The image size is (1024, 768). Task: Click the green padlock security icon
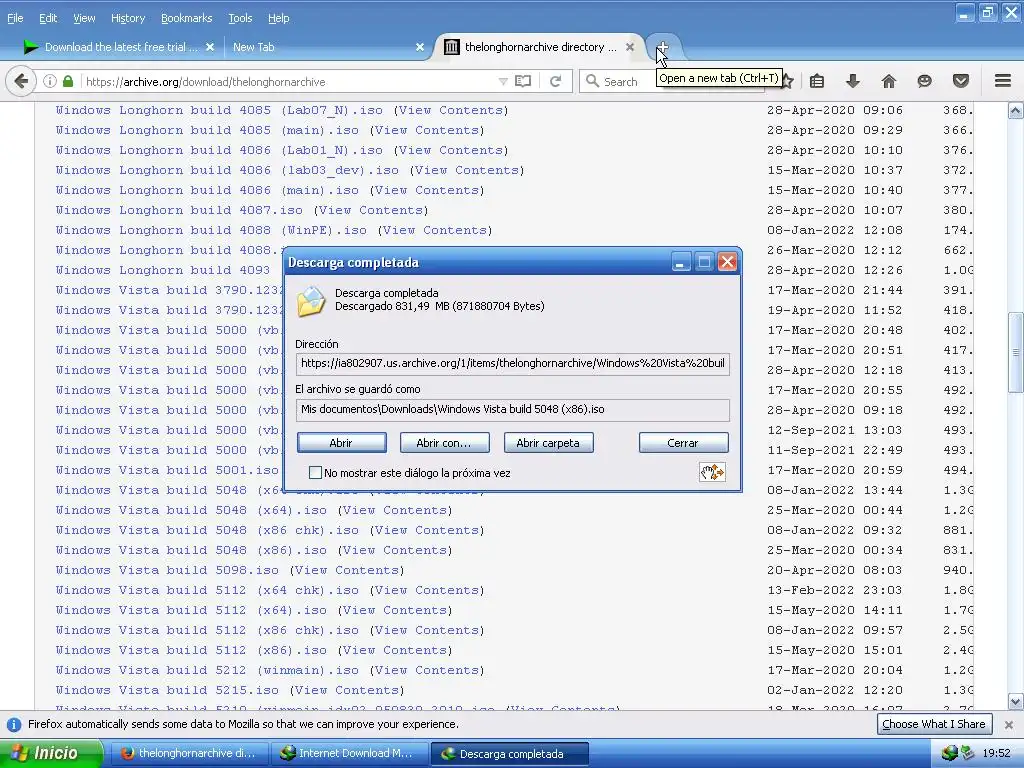coord(68,82)
